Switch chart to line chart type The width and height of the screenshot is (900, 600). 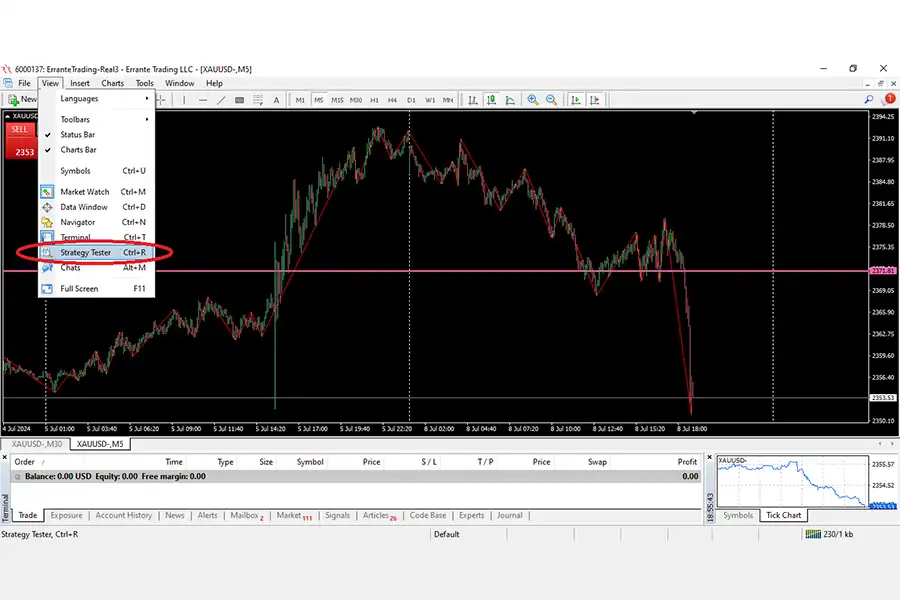[510, 100]
